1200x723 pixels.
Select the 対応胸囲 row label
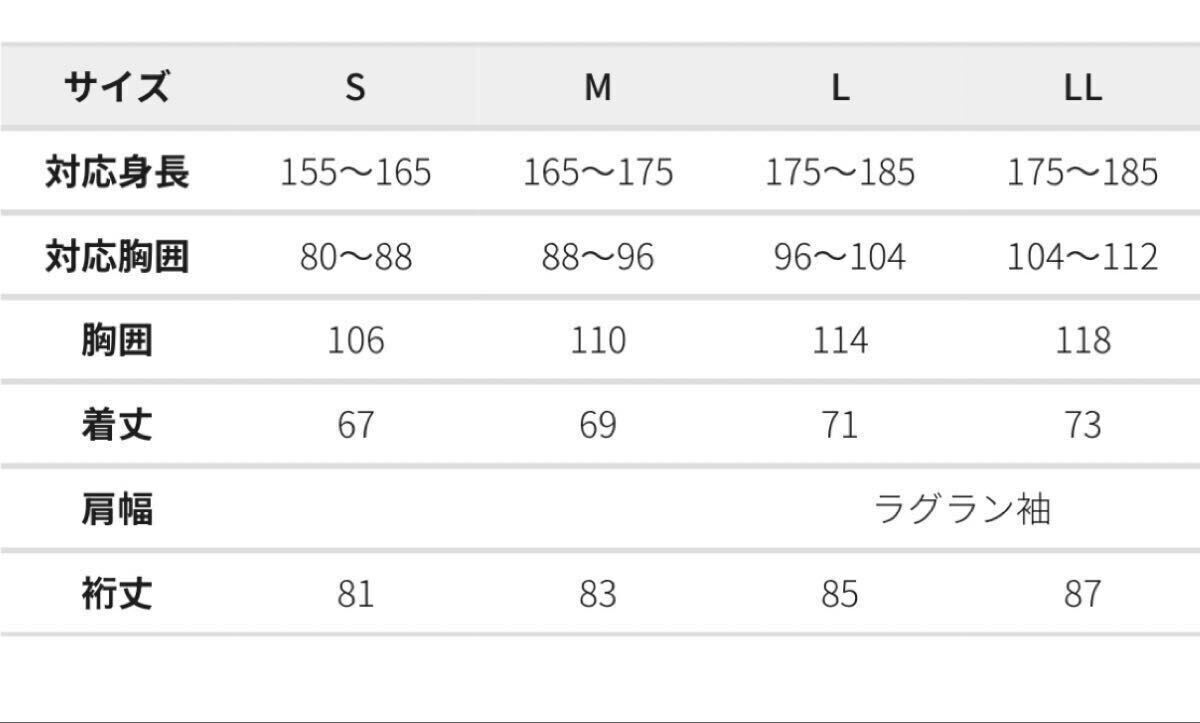(x=117, y=257)
